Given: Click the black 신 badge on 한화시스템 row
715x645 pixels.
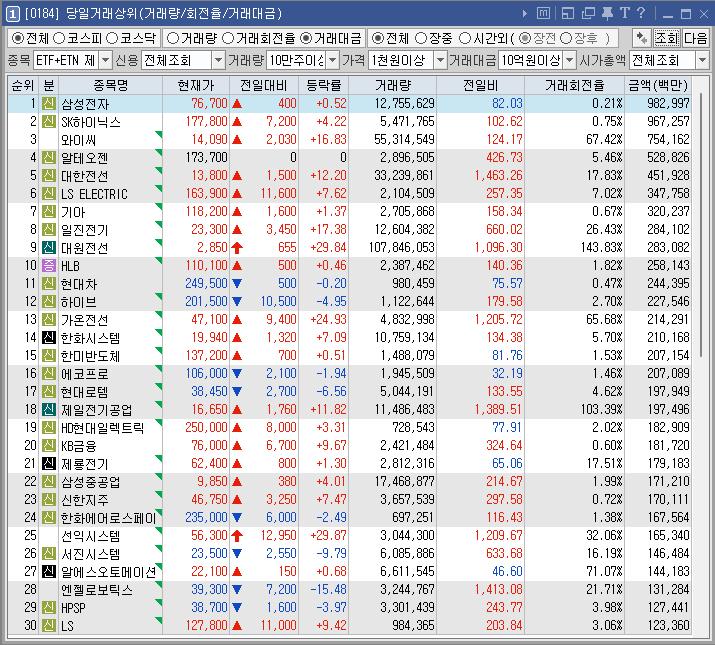Looking at the screenshot, I should (48, 338).
